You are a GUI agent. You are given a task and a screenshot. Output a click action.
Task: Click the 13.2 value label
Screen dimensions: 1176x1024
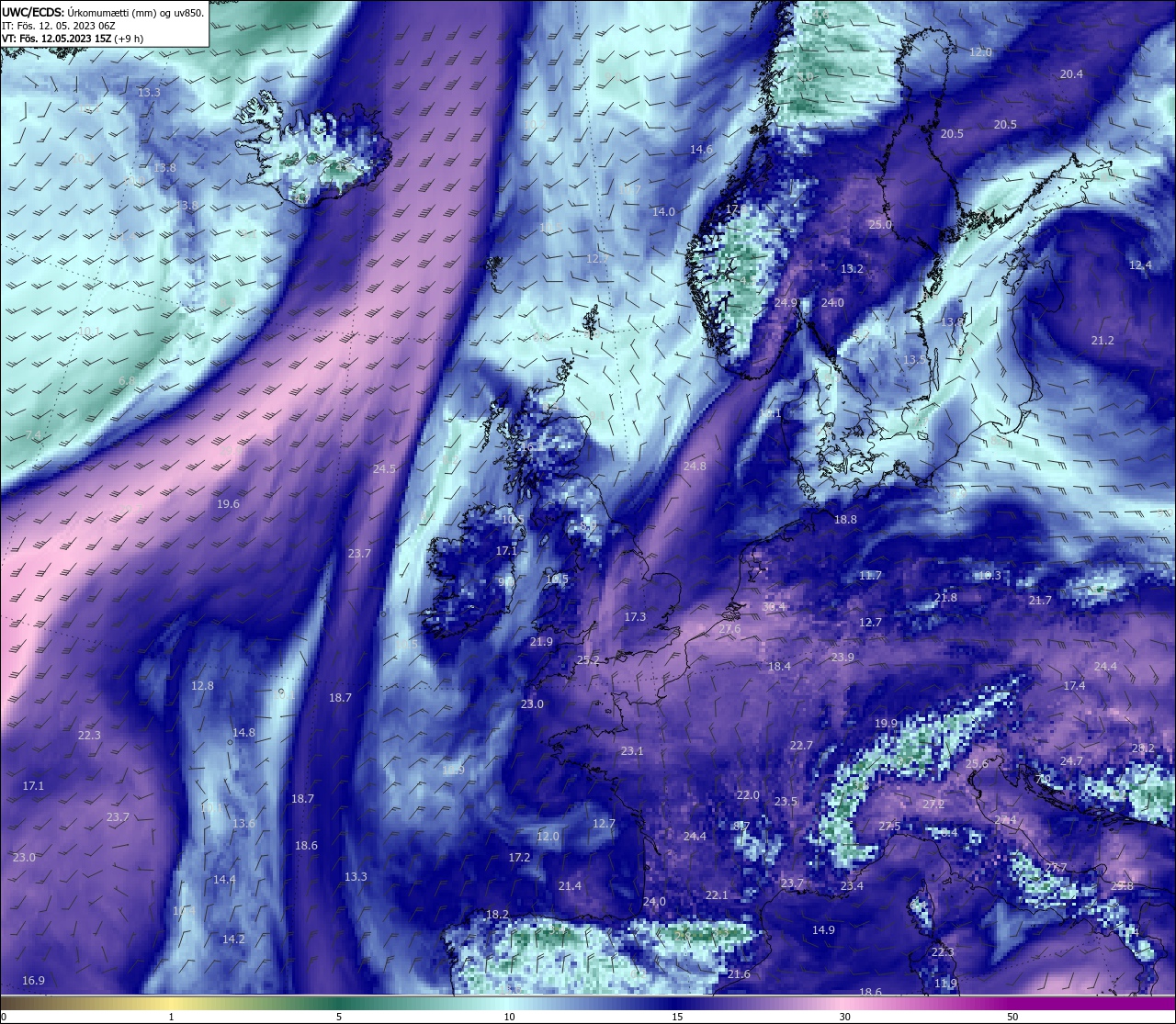point(852,269)
